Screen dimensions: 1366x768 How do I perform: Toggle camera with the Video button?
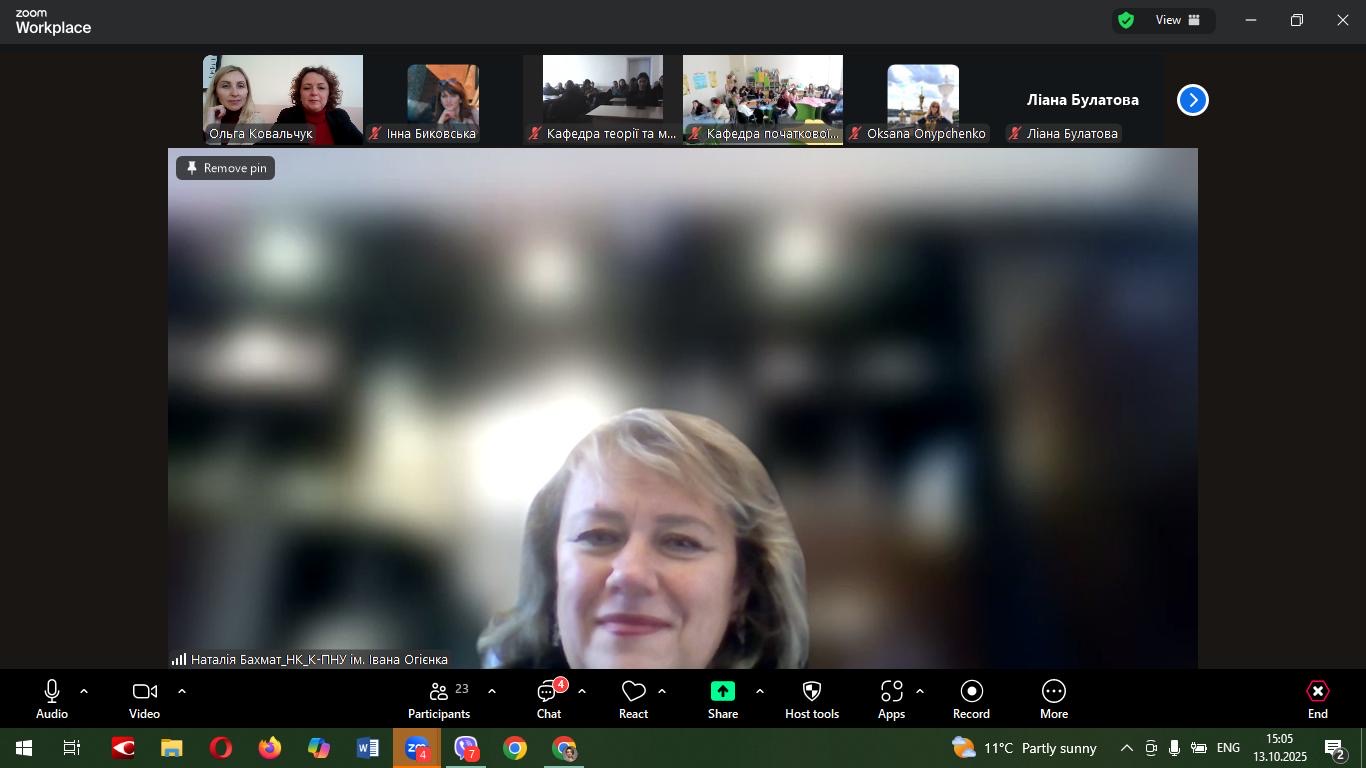tap(144, 699)
